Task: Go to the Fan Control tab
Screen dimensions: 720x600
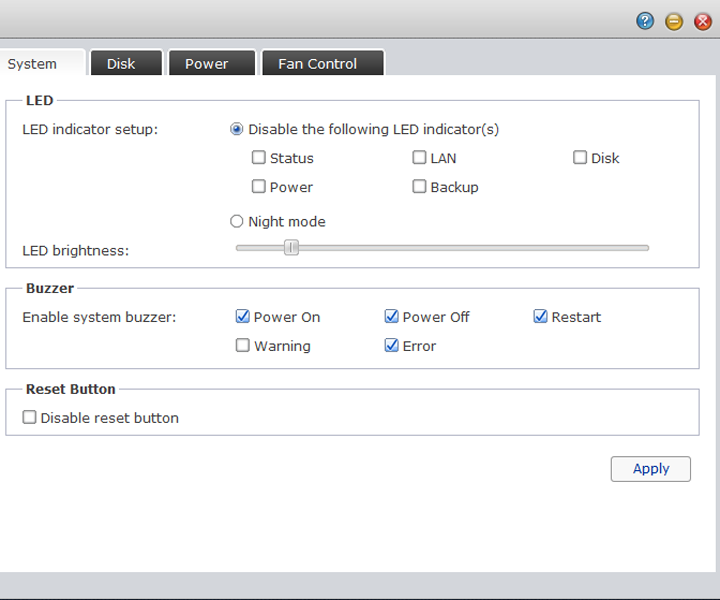Action: [x=317, y=63]
